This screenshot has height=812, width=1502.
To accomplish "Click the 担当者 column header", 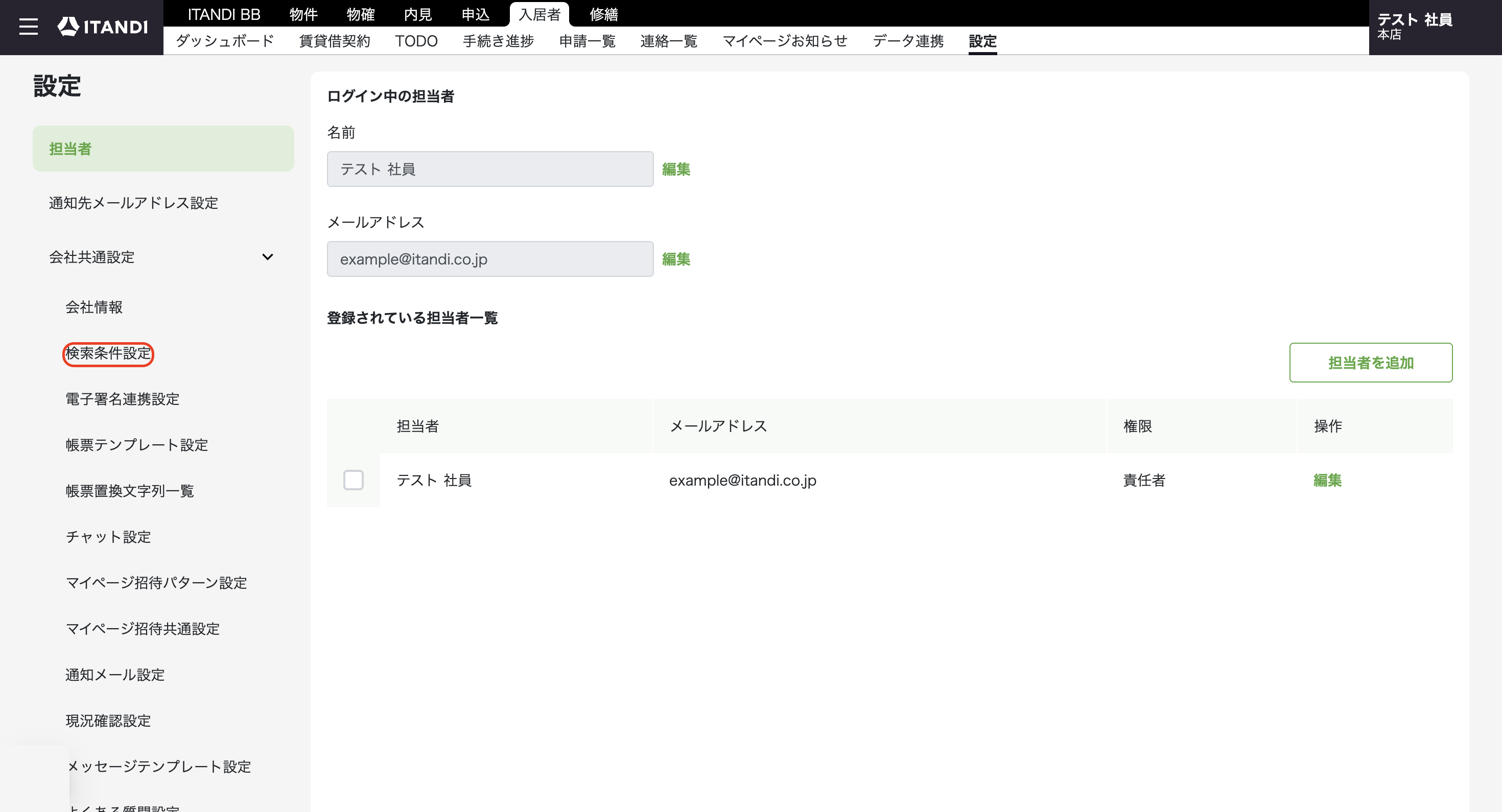I will pos(418,426).
